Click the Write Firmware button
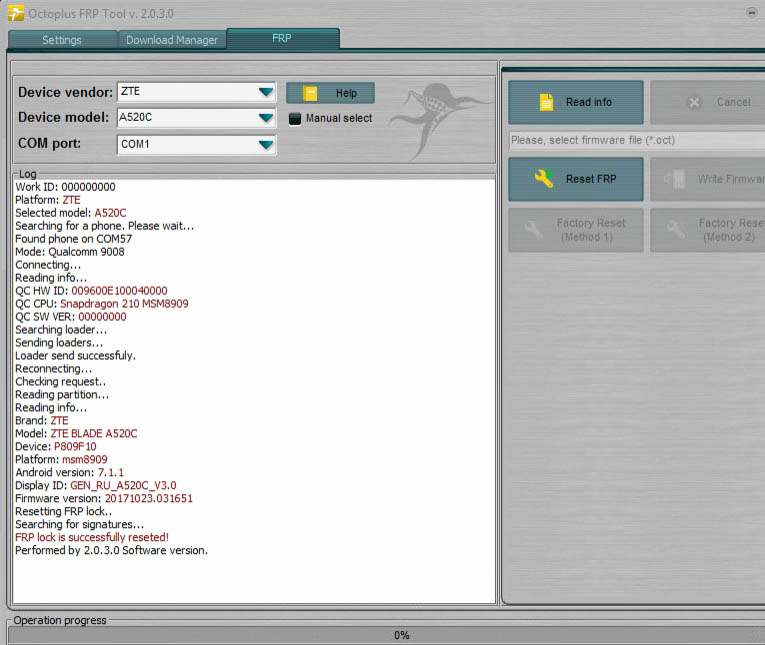The image size is (765, 645). [707, 179]
